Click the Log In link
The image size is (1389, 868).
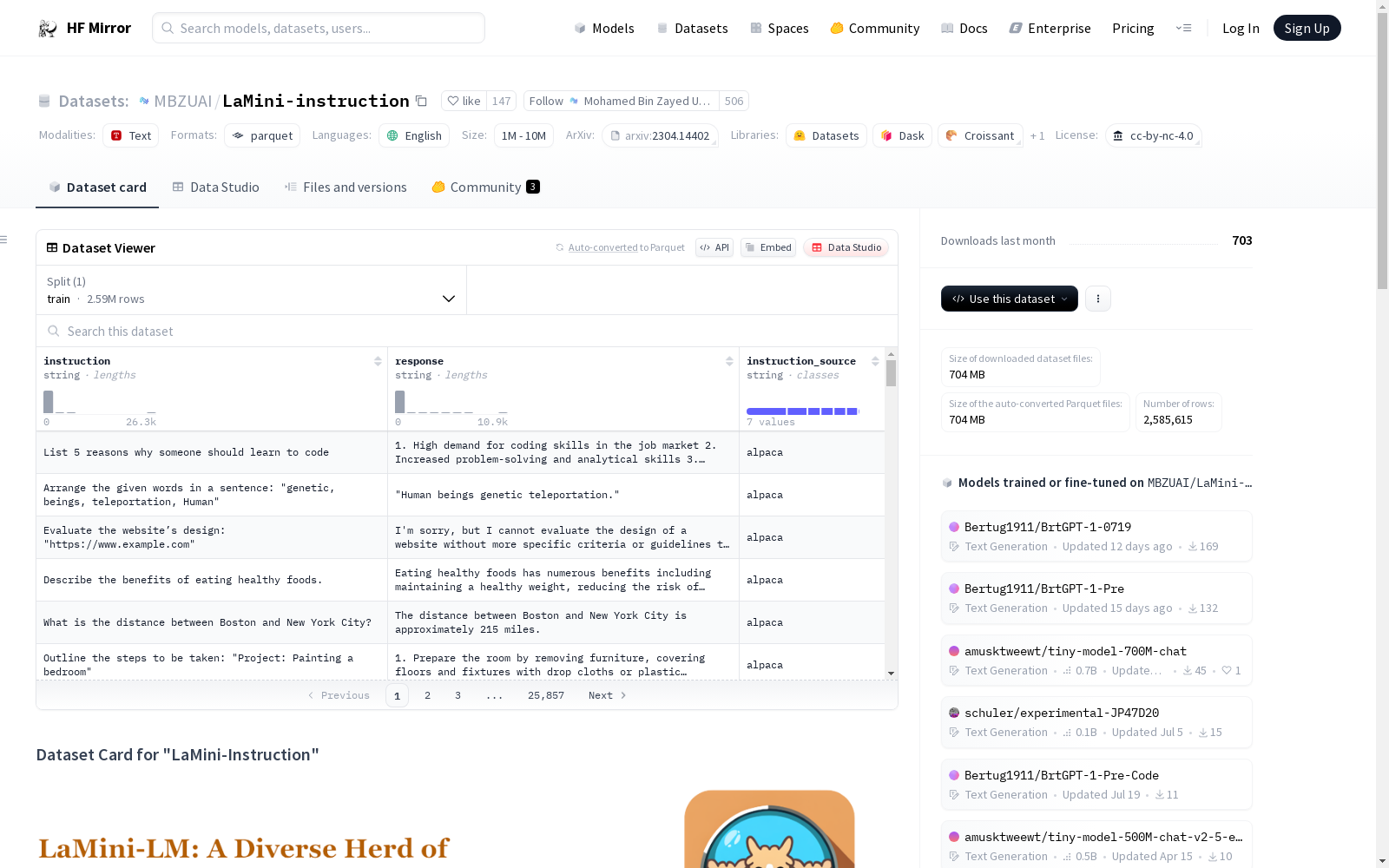1241,28
